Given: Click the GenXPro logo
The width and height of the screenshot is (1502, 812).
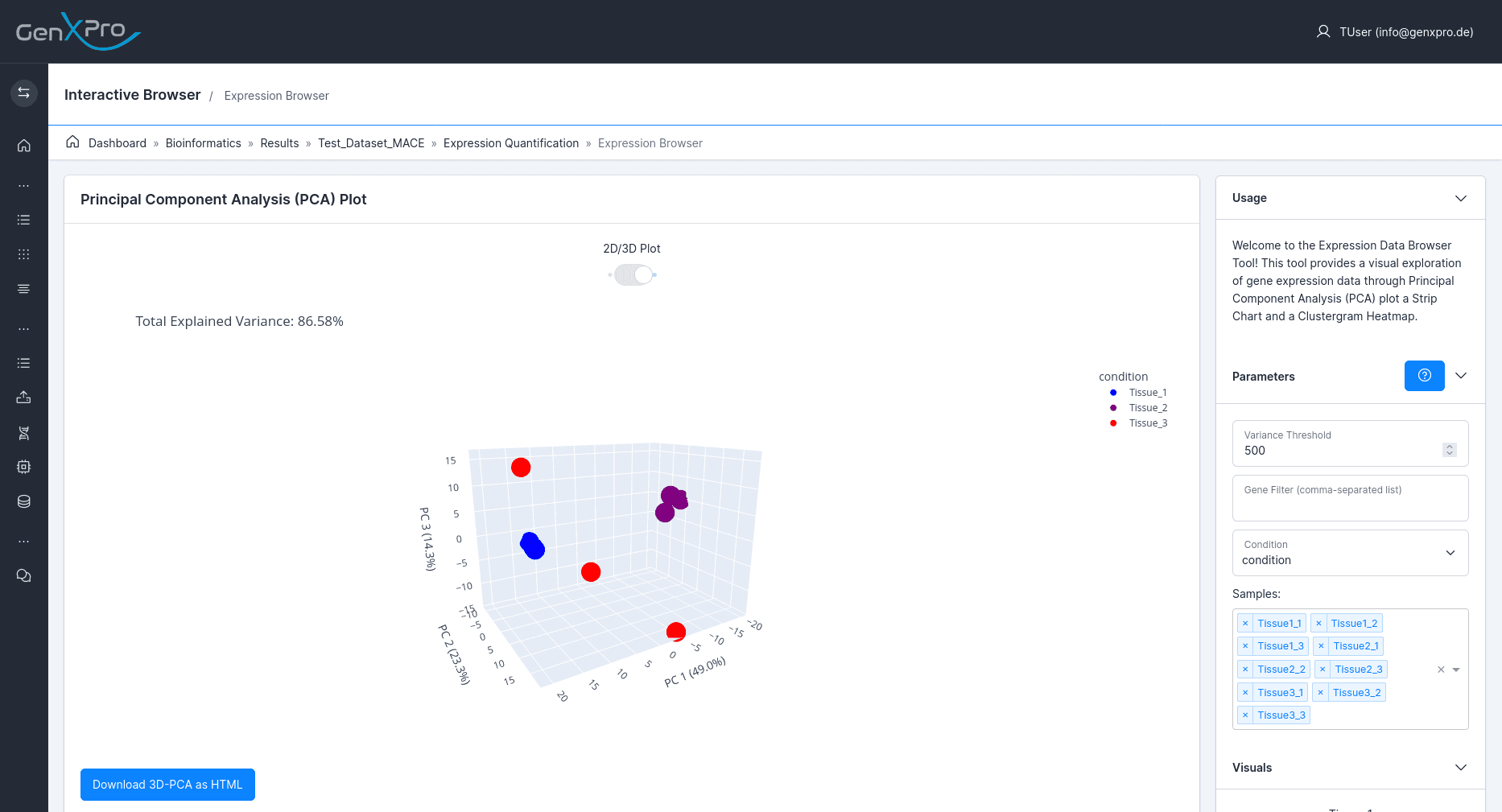Looking at the screenshot, I should 78,31.
